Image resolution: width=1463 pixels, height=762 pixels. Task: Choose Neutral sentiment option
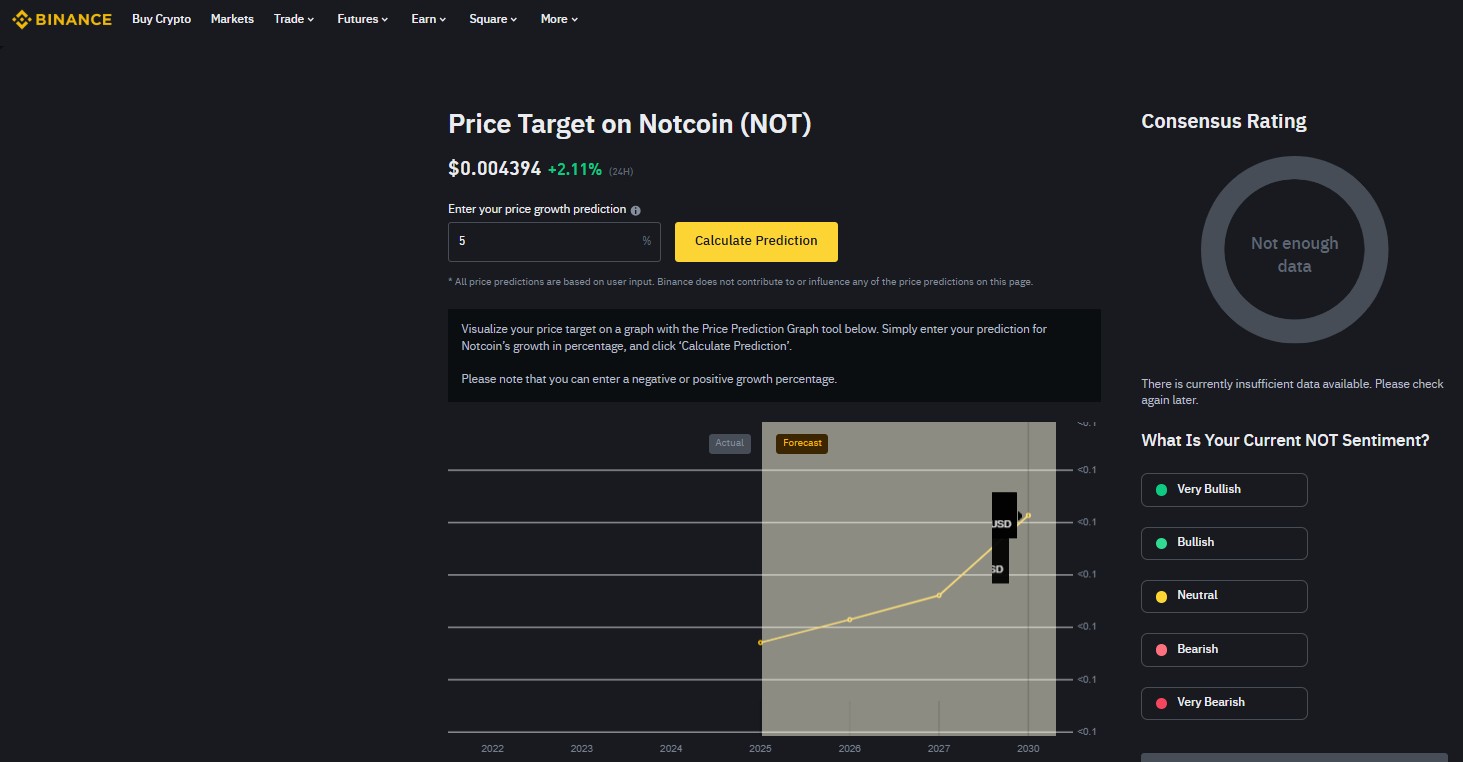click(1224, 596)
